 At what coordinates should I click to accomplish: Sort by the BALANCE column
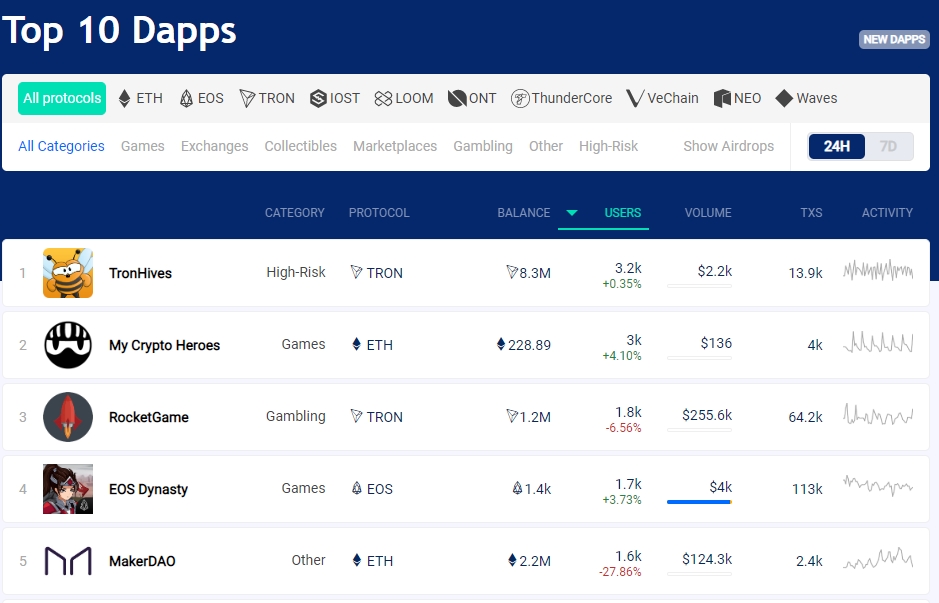[523, 213]
